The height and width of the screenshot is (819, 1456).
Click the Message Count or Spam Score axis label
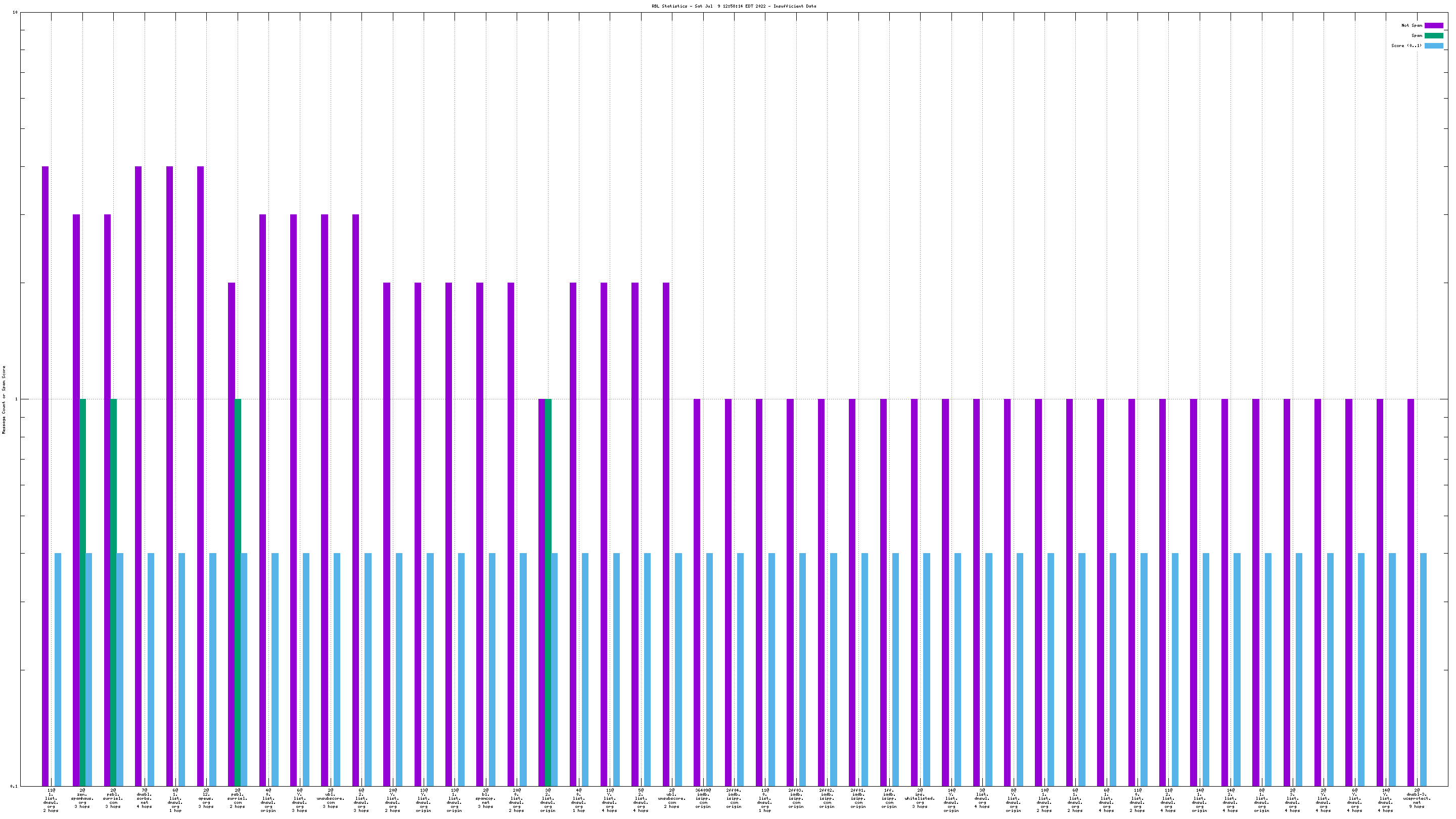coord(4,399)
